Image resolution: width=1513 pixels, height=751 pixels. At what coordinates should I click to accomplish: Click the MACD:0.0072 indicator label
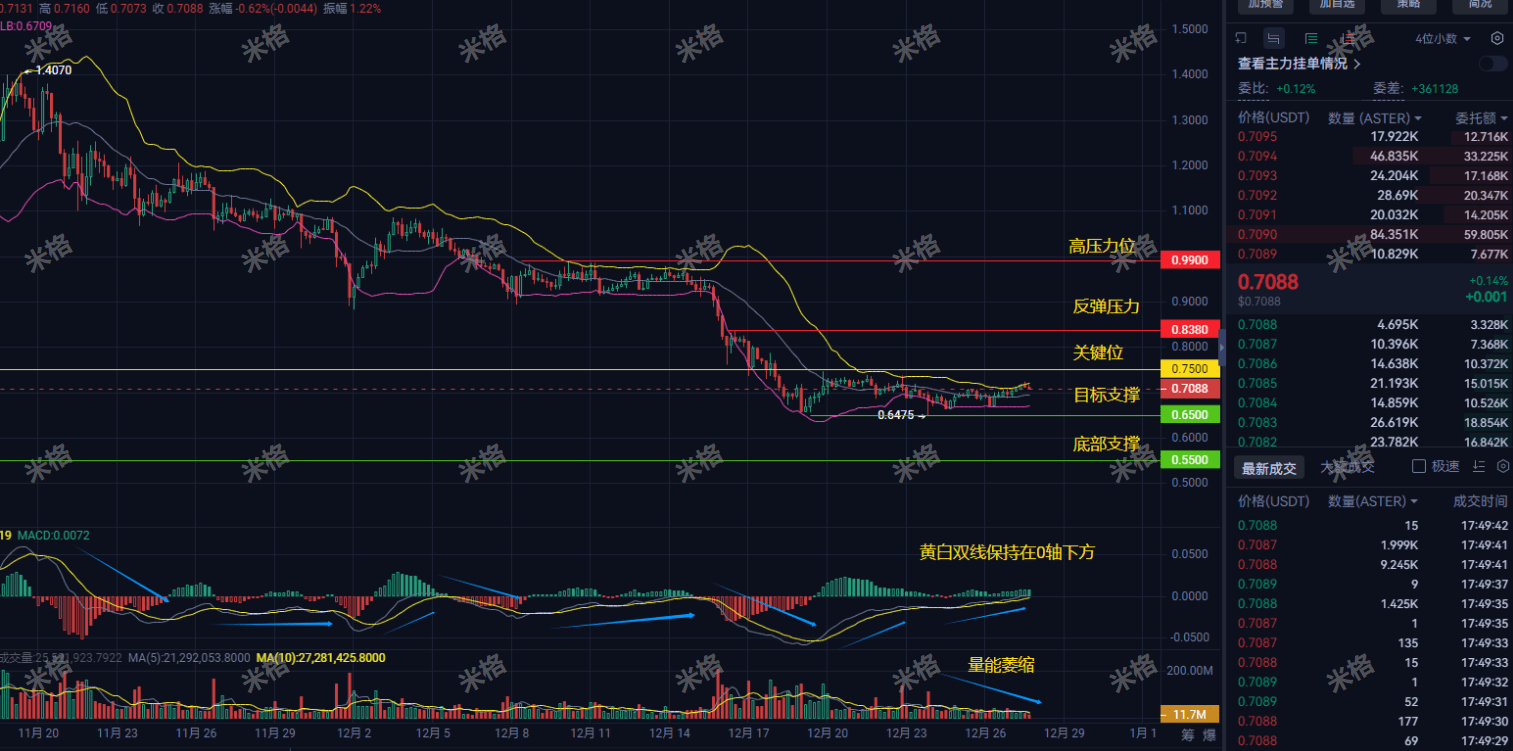[55, 535]
